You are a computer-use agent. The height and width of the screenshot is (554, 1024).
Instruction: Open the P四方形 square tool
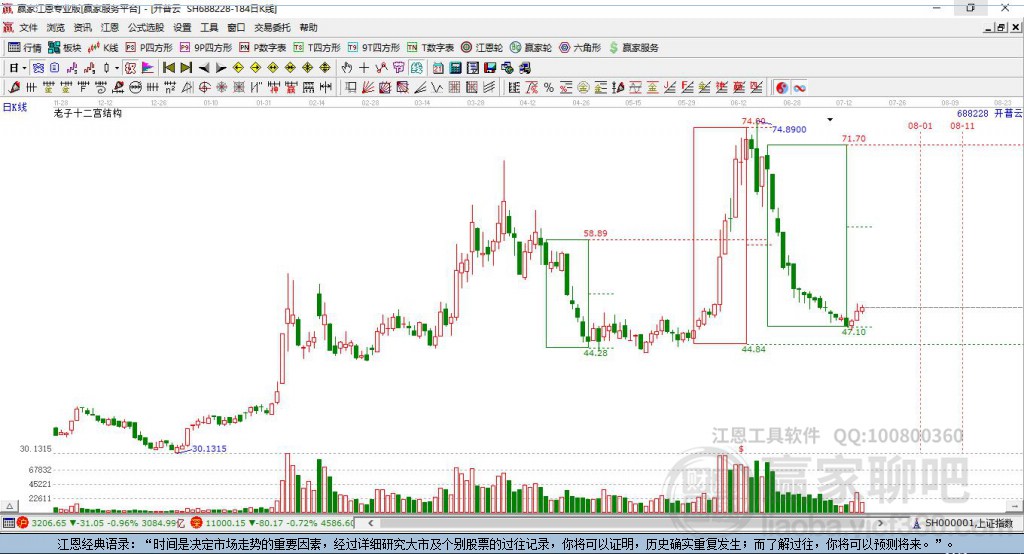tap(149, 48)
